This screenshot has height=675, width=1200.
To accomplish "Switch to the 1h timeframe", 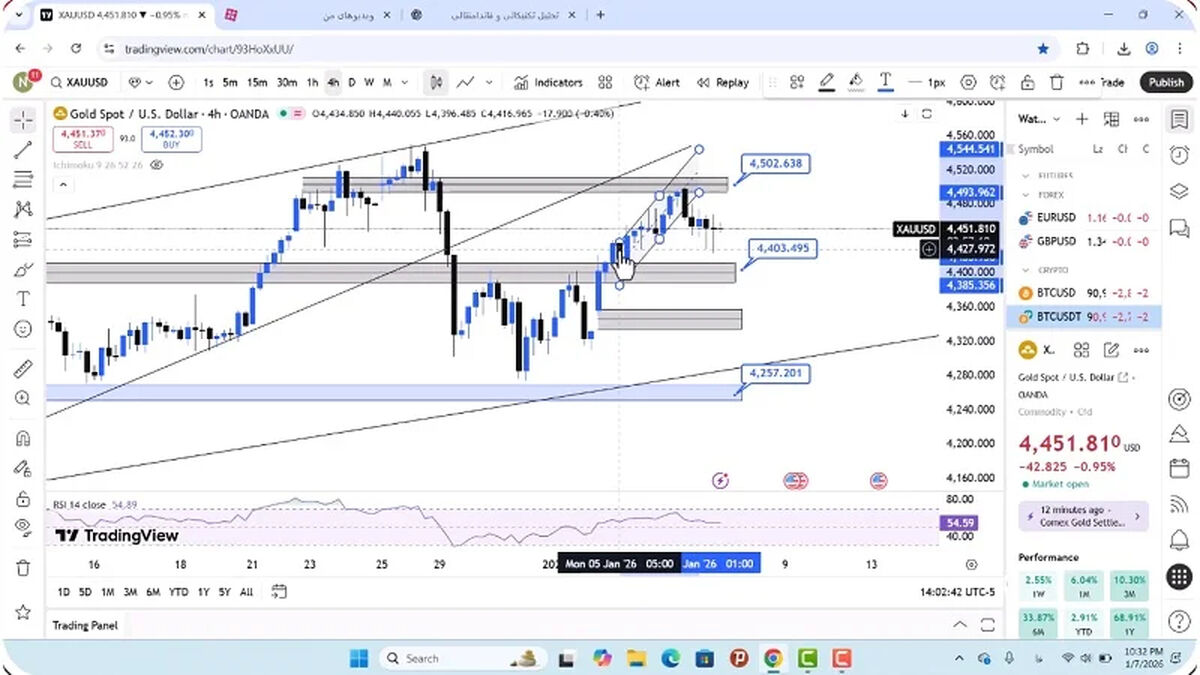I will [312, 83].
